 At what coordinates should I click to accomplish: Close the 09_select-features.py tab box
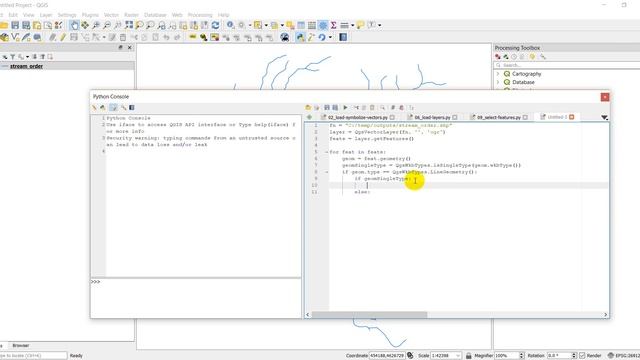(x=525, y=117)
